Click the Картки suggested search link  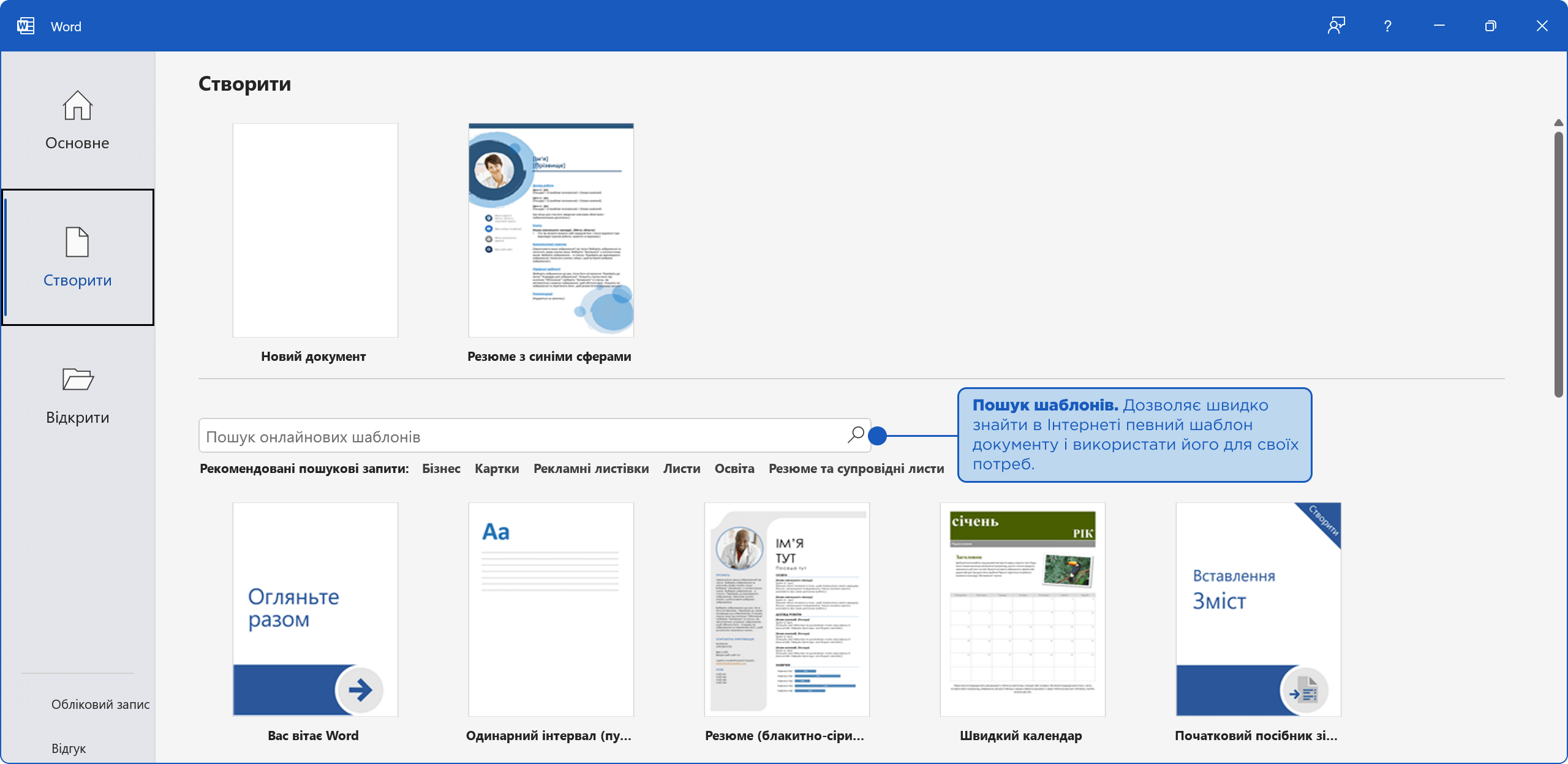coord(497,469)
